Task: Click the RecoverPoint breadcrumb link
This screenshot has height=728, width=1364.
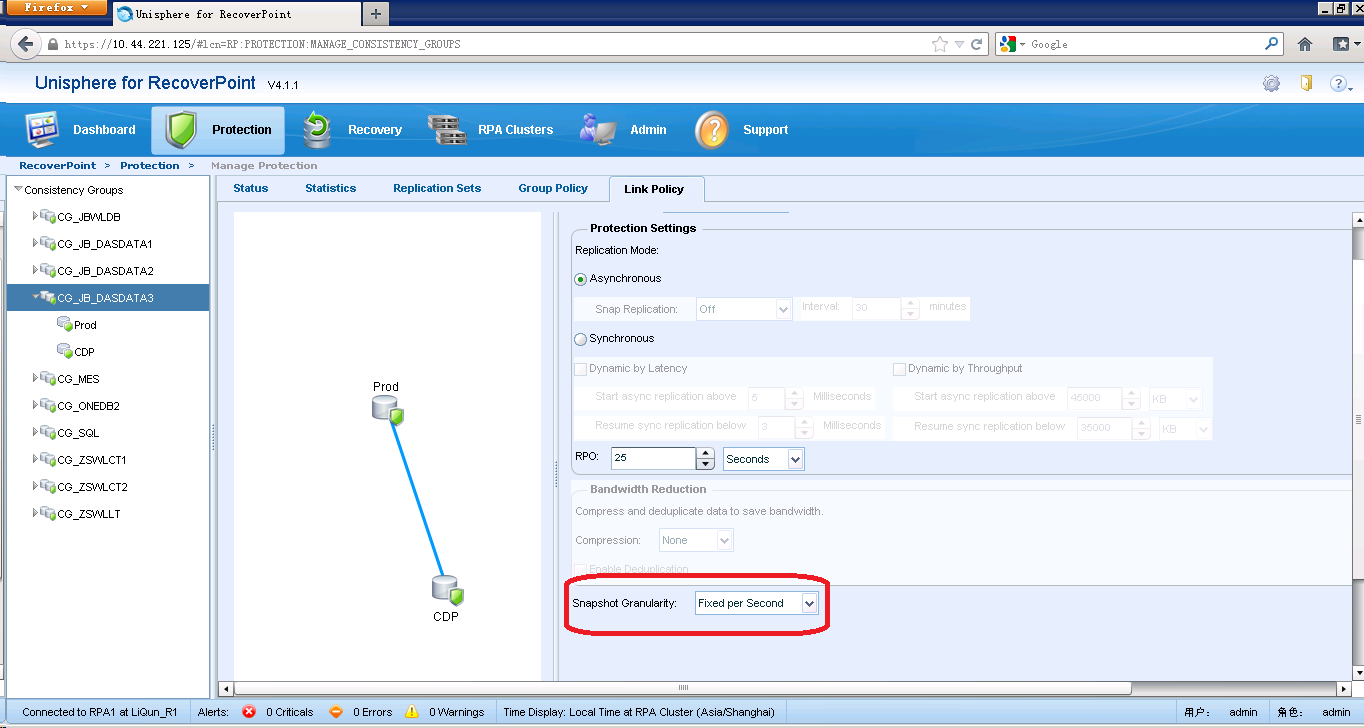Action: [58, 166]
